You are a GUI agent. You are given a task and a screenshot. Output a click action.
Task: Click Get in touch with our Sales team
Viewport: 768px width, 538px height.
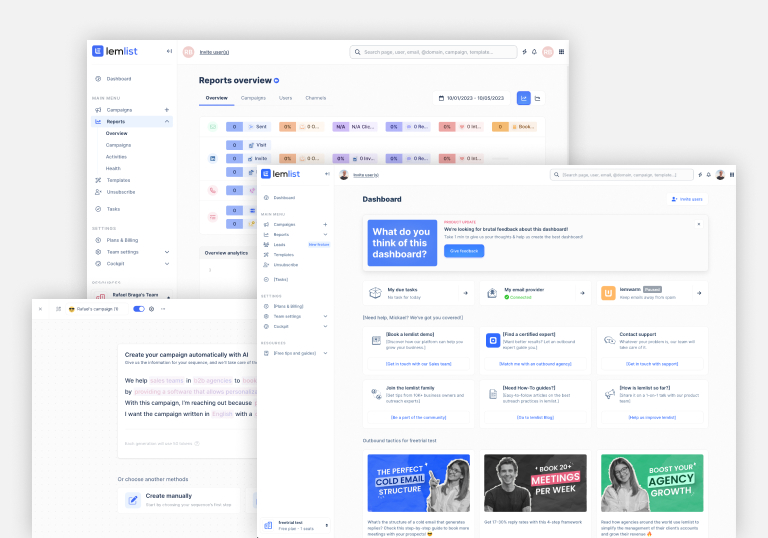click(x=419, y=364)
